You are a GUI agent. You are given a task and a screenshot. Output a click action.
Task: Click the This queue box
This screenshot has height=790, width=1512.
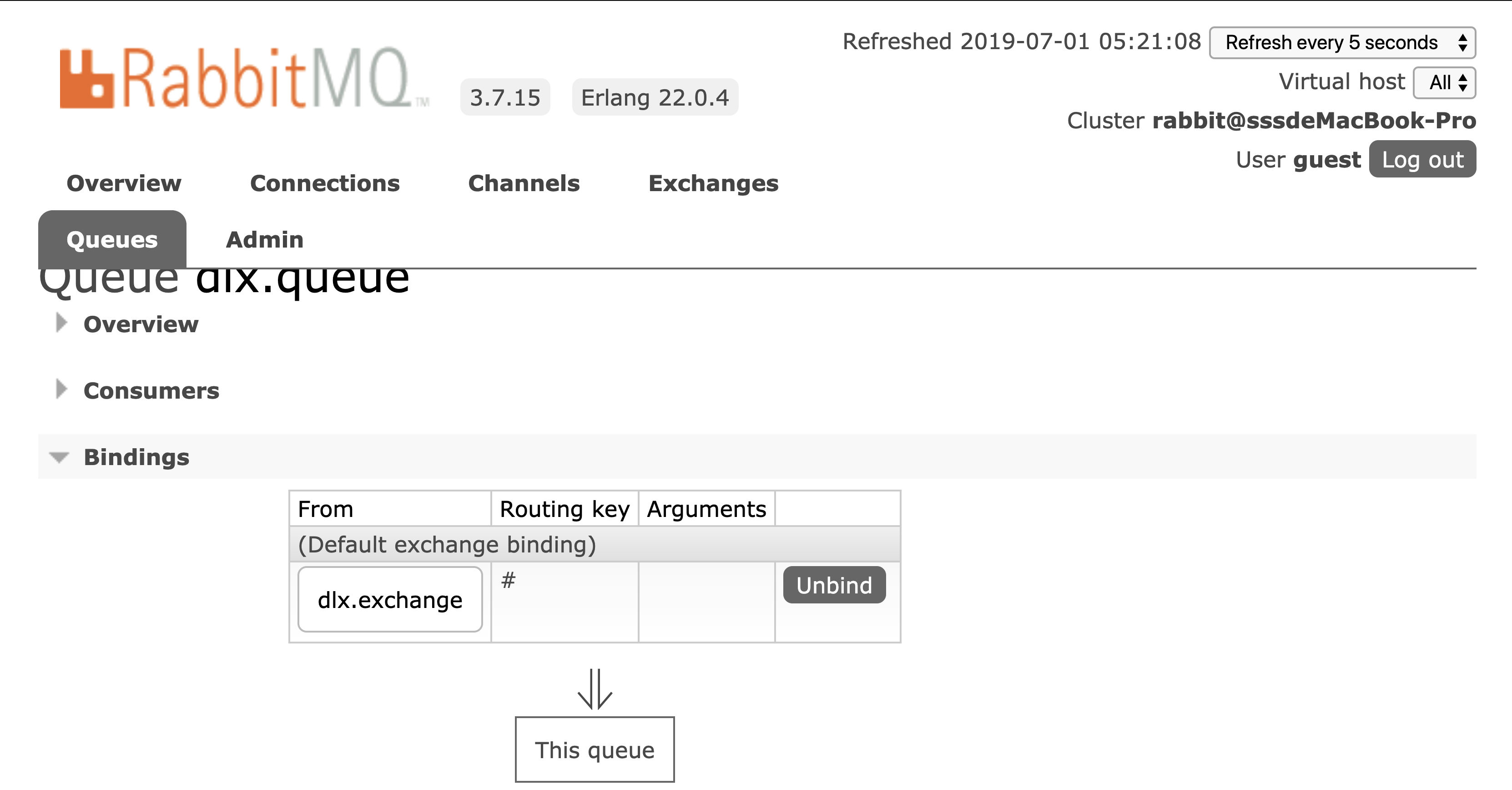click(x=595, y=749)
